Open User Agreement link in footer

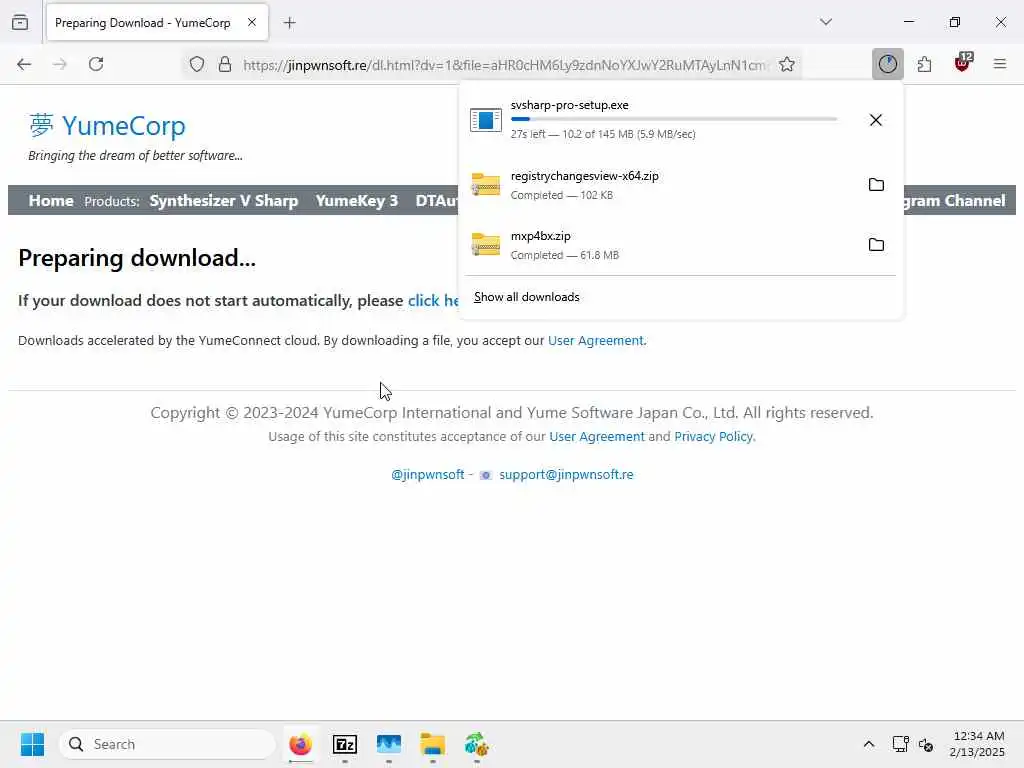(597, 436)
